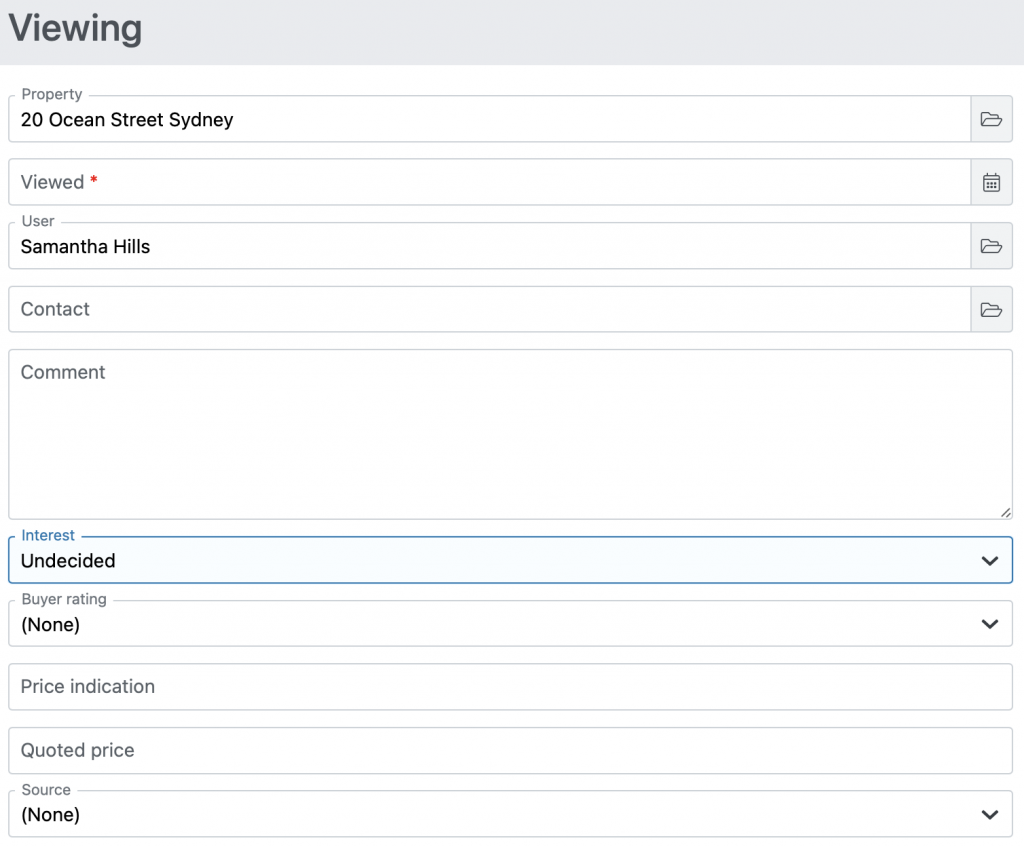Viewport: 1024px width, 847px height.
Task: Click the Viewing page heading
Action: pyautogui.click(x=76, y=29)
